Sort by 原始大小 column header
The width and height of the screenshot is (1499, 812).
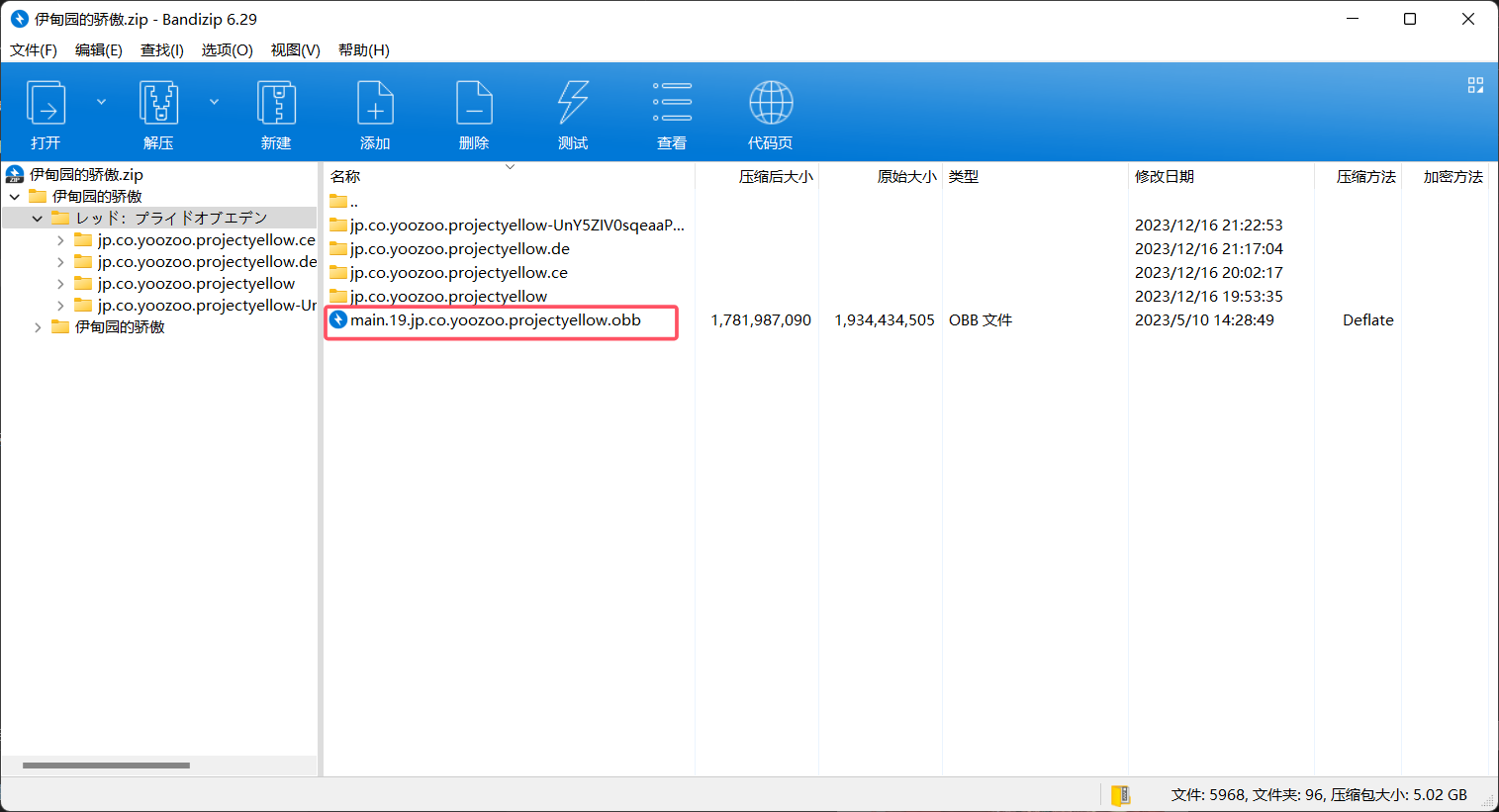(881, 177)
